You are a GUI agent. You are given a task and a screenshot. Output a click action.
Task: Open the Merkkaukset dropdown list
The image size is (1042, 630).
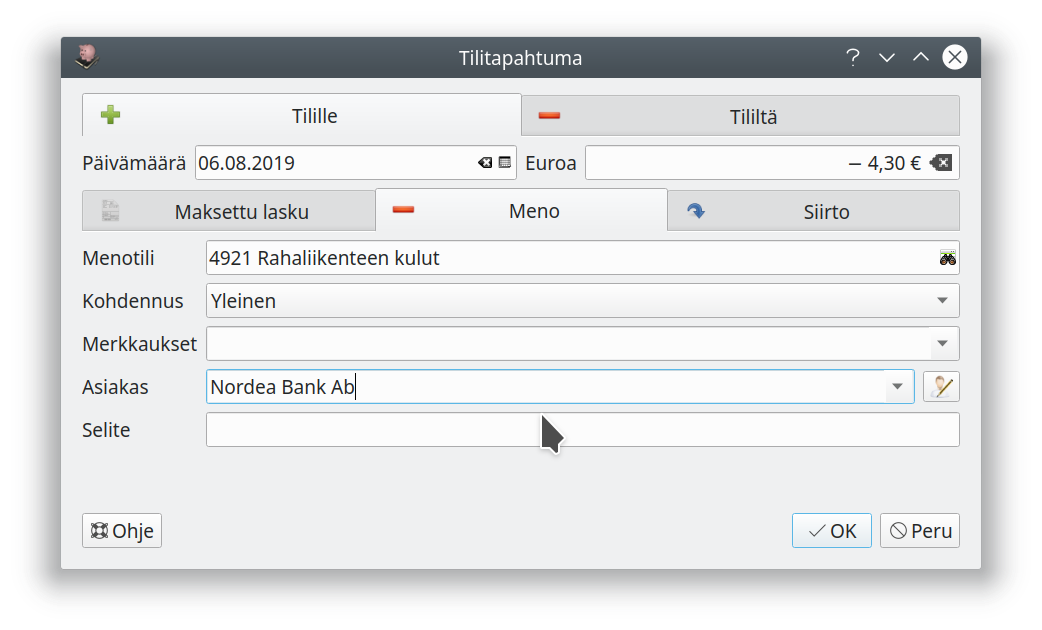(x=943, y=344)
